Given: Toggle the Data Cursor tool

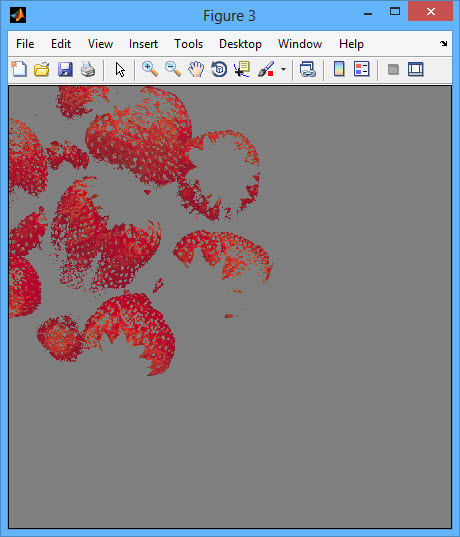Looking at the screenshot, I should tap(242, 69).
